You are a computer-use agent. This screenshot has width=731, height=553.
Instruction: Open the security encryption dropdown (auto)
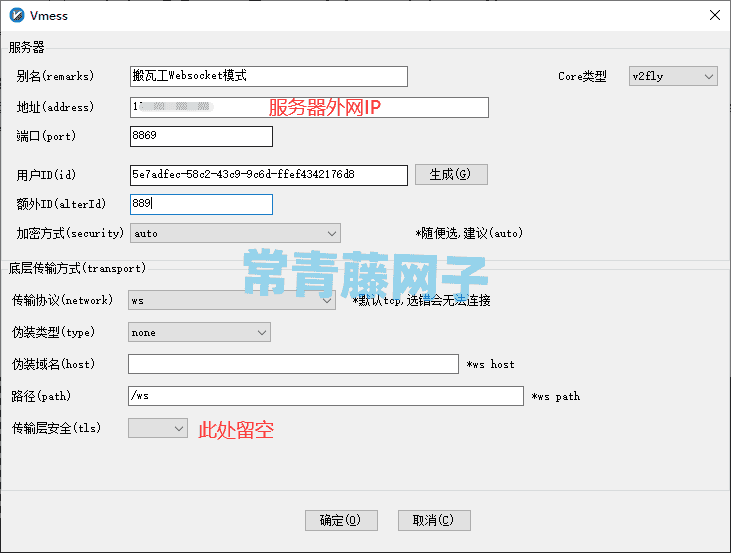click(x=235, y=233)
